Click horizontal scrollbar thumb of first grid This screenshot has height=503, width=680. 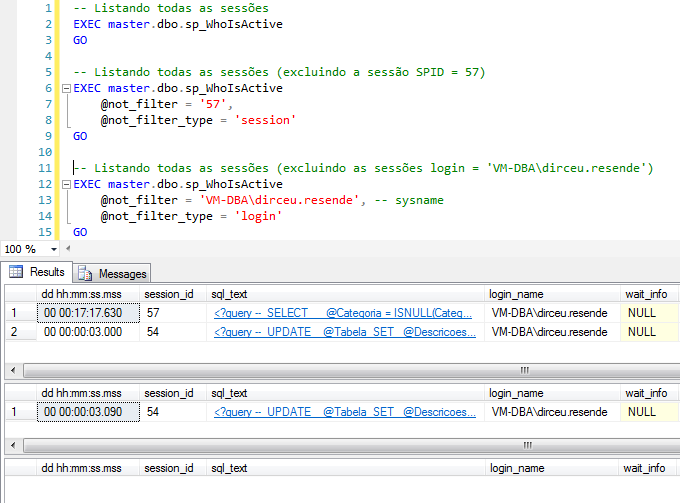tap(352, 370)
